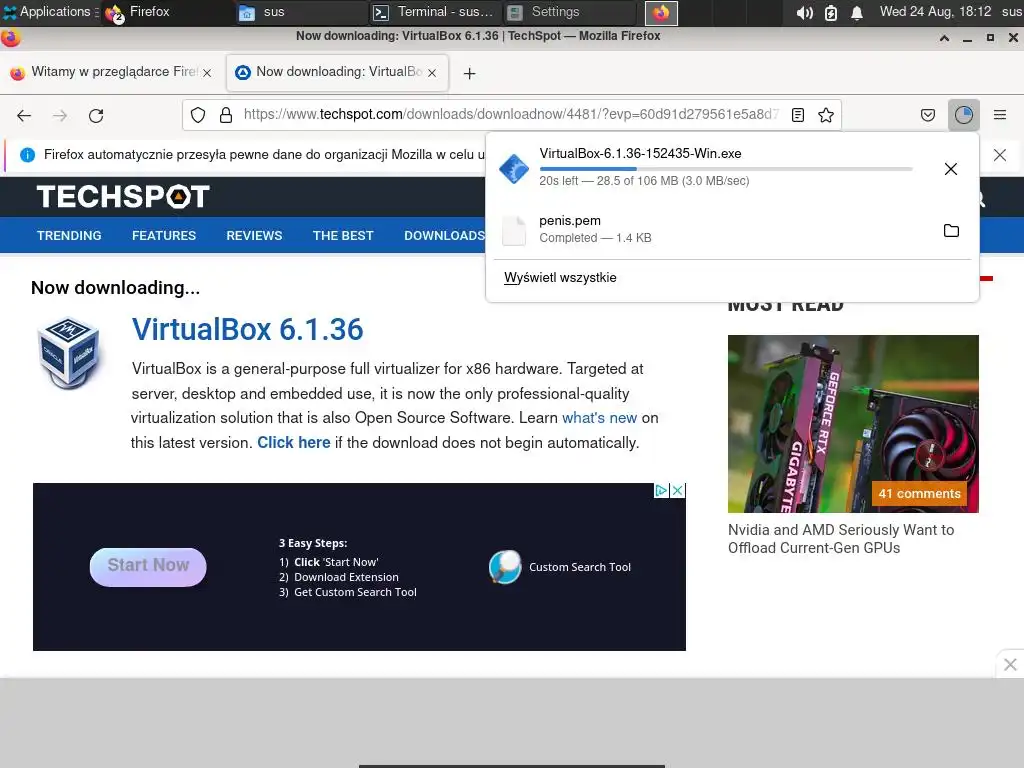Image resolution: width=1024 pixels, height=768 pixels.
Task: Open the Applications menu
Action: [x=50, y=12]
